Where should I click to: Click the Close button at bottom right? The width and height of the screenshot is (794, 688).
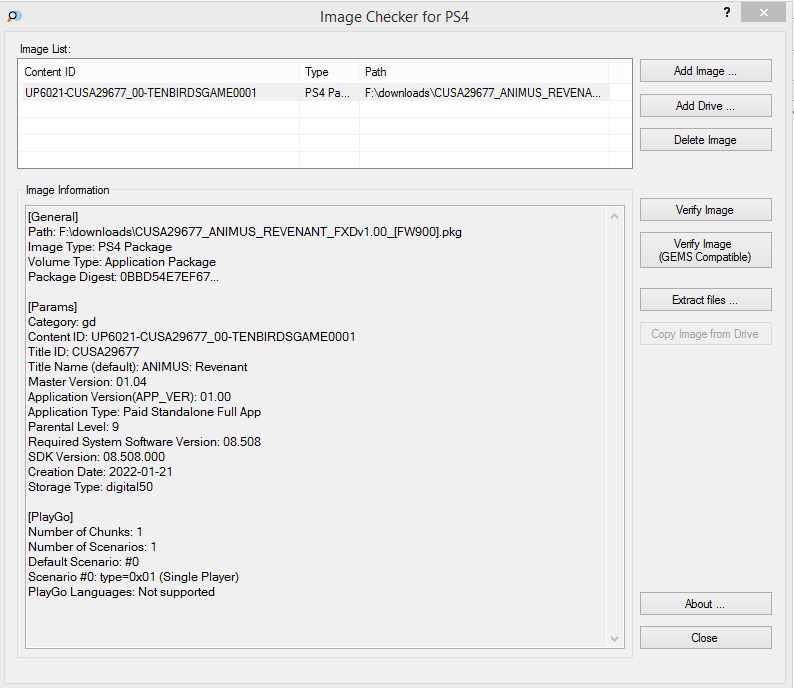point(705,638)
